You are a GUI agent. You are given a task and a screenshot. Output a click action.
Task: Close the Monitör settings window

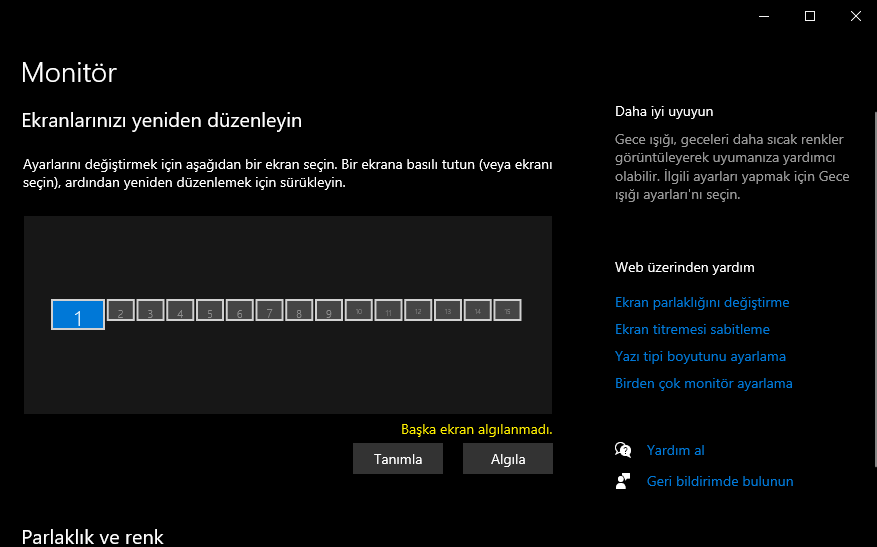856,16
